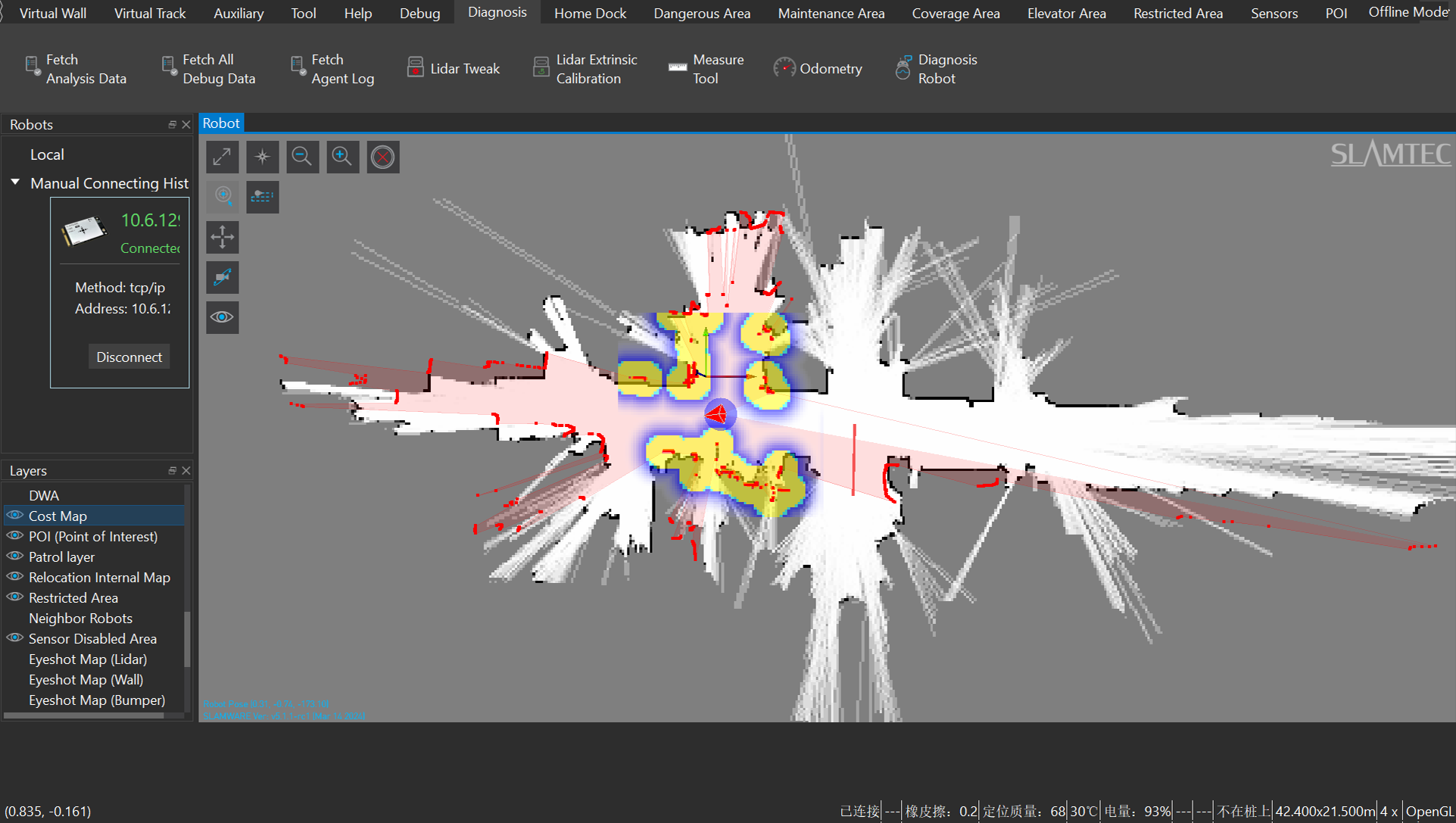Collapse the Manual Connecting History section
This screenshot has width=1456, height=823.
[x=14, y=182]
